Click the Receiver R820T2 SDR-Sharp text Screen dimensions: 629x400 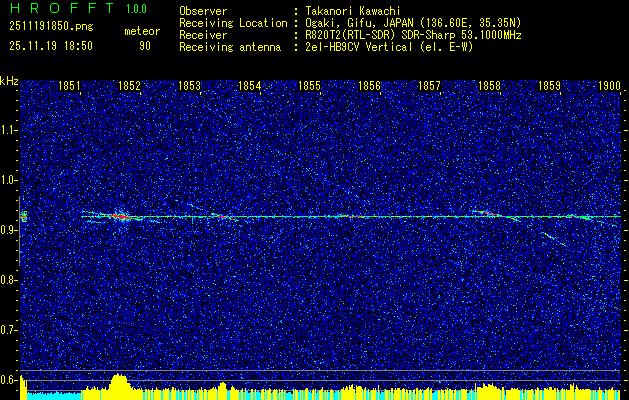point(414,35)
